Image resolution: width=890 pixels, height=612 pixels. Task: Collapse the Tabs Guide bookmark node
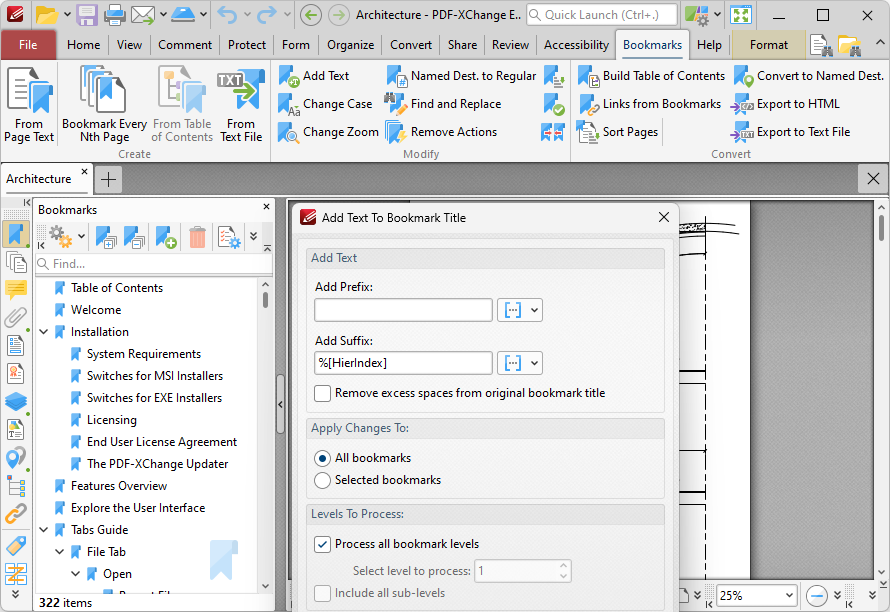44,530
